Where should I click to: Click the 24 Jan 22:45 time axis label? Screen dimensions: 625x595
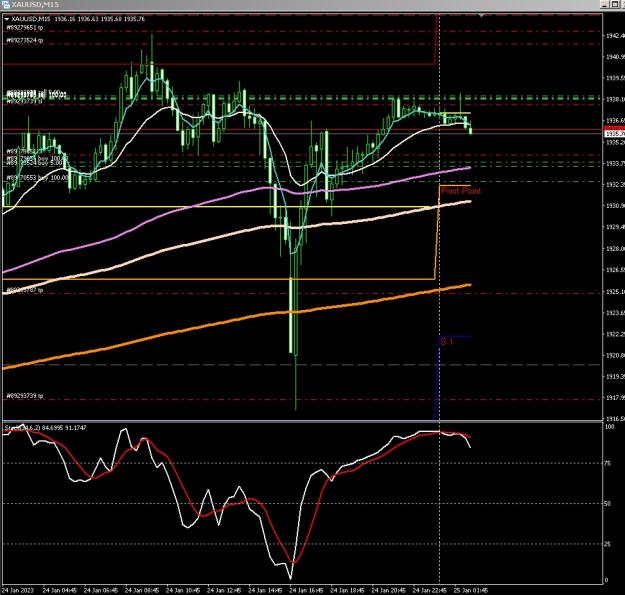point(430,590)
